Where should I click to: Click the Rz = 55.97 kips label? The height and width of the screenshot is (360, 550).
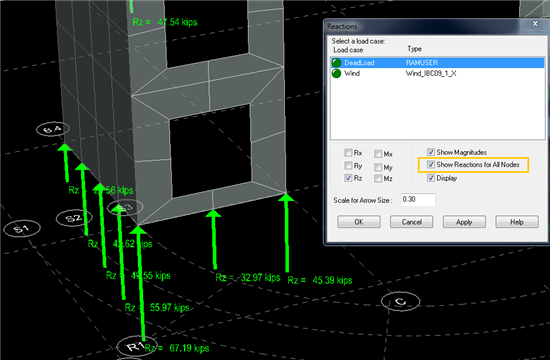tap(157, 308)
